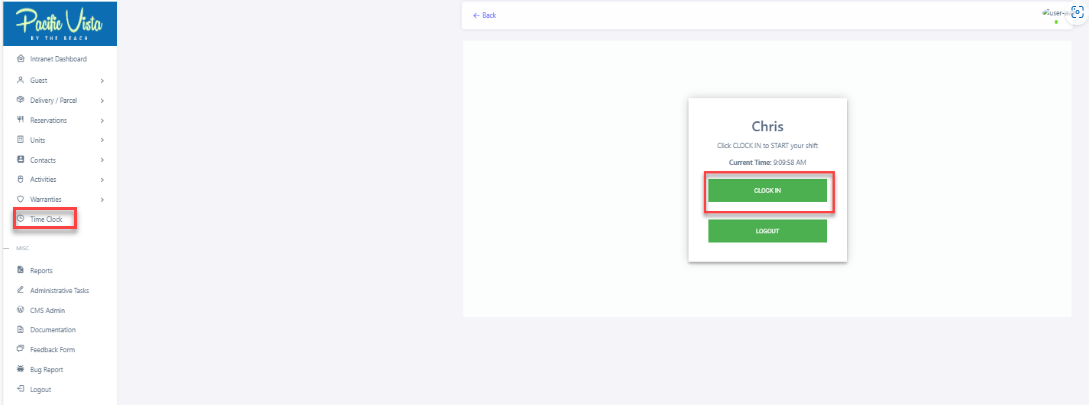
Task: Go back using the Back link
Action: click(x=484, y=15)
